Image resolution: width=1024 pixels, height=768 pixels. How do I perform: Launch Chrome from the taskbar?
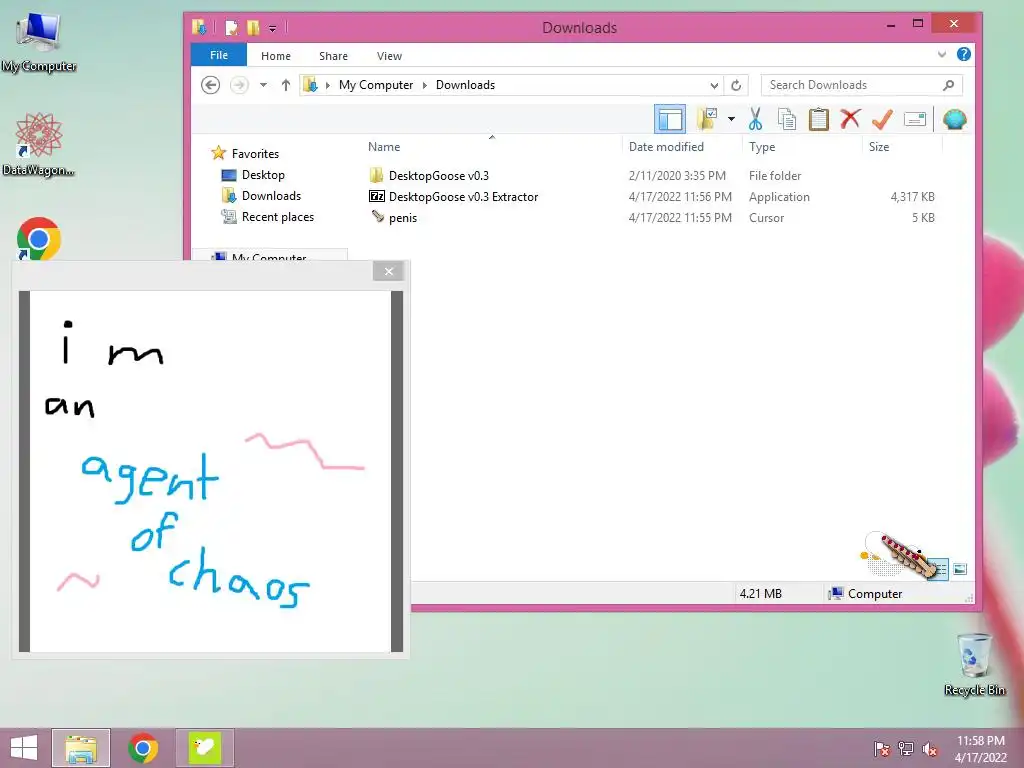(x=143, y=748)
